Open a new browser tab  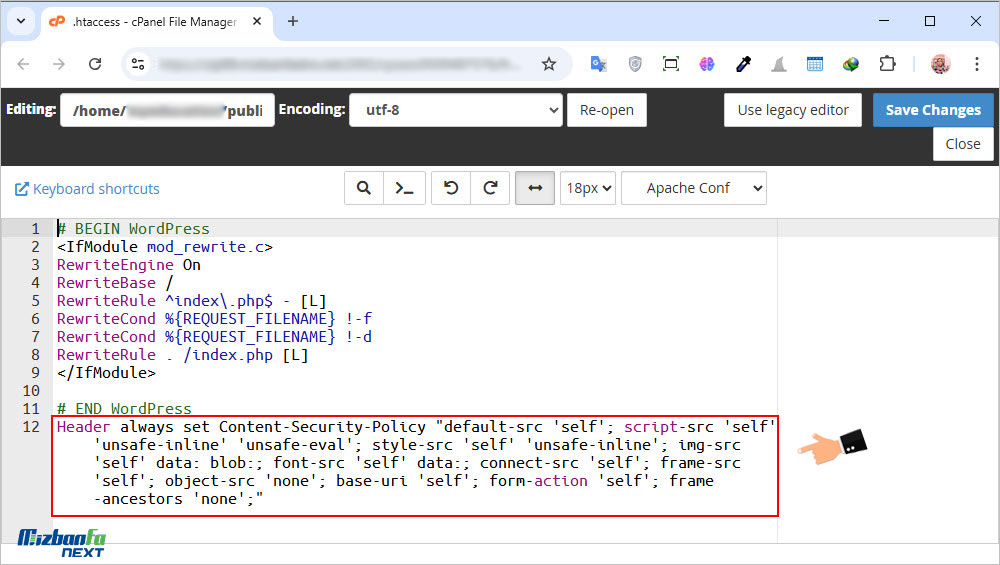tap(293, 21)
